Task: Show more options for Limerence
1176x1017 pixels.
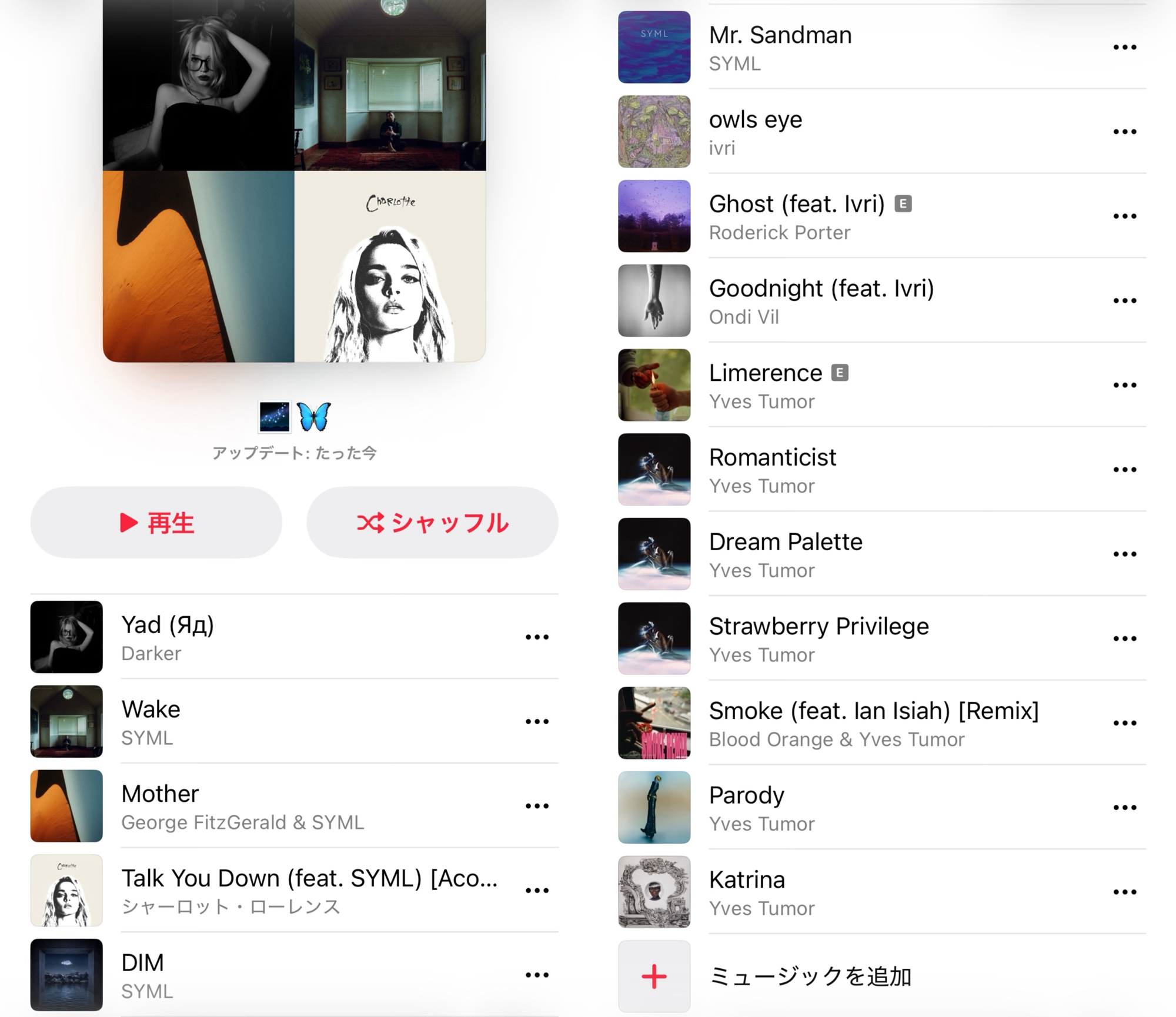Action: pos(1124,386)
